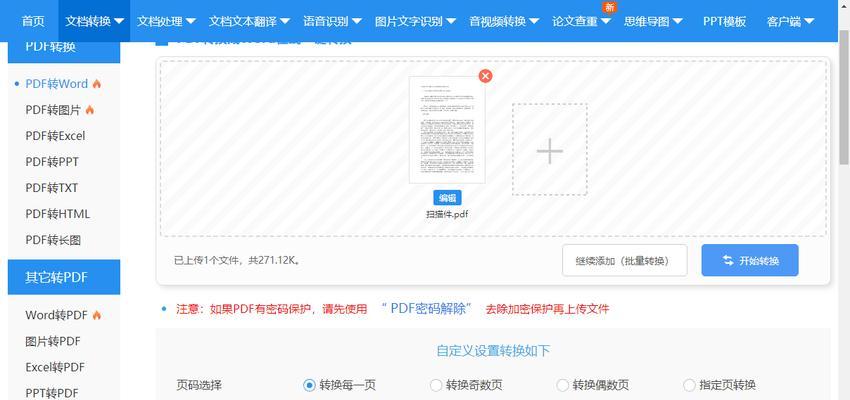Select PDF转Word in the sidebar

pos(56,84)
